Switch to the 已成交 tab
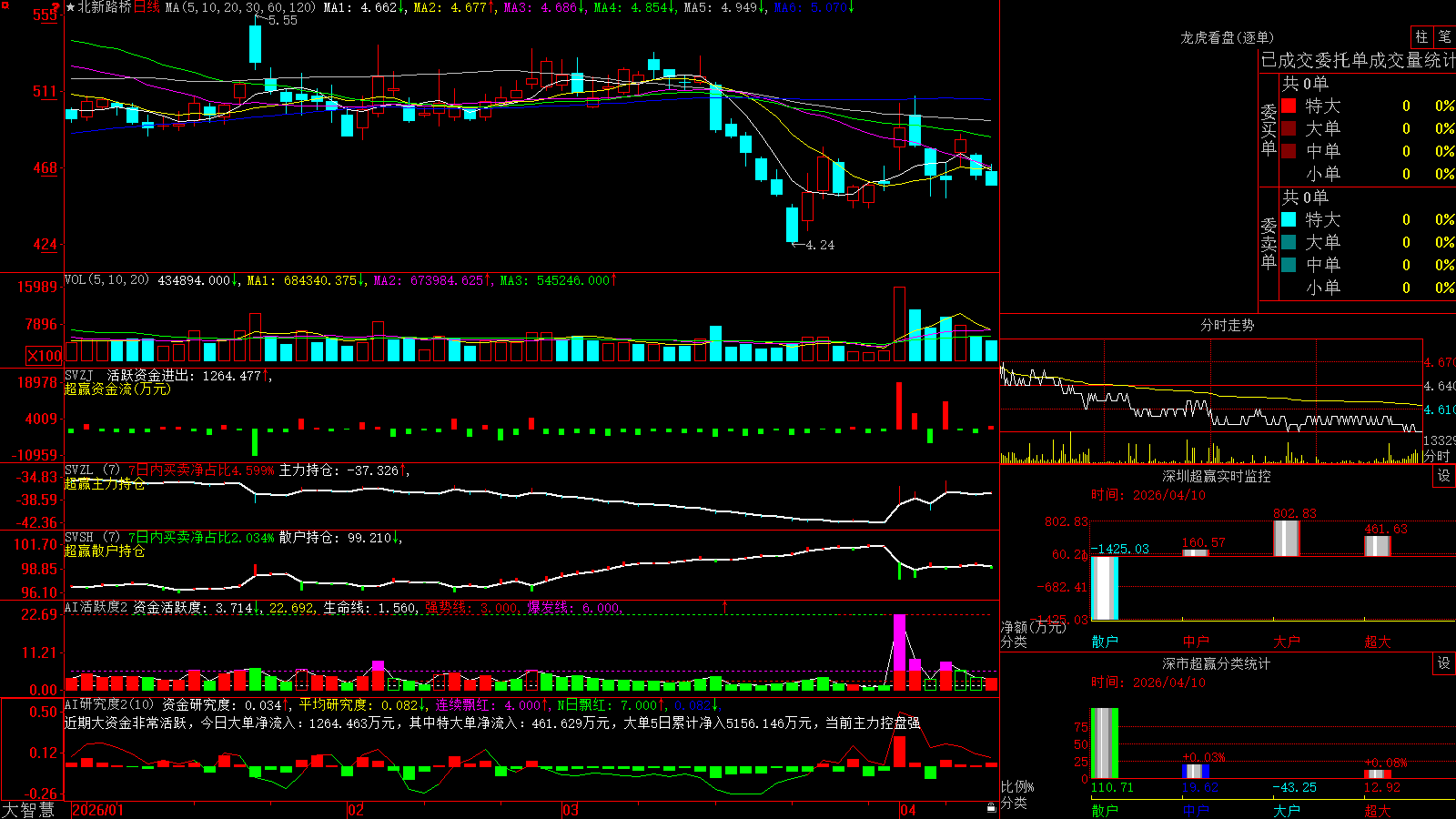This screenshot has width=1456, height=819. 1288,60
